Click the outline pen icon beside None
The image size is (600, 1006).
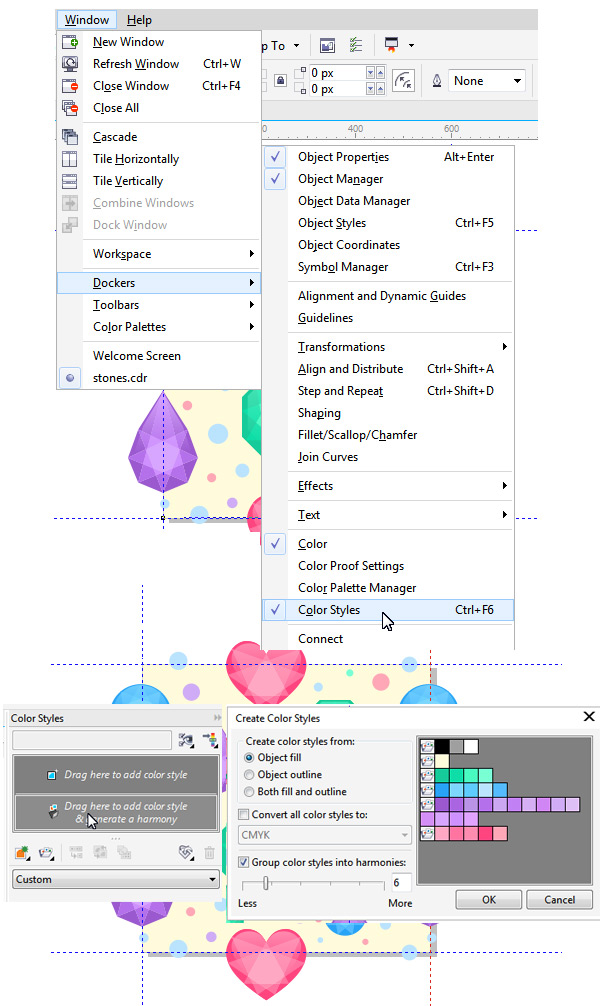pyautogui.click(x=437, y=81)
